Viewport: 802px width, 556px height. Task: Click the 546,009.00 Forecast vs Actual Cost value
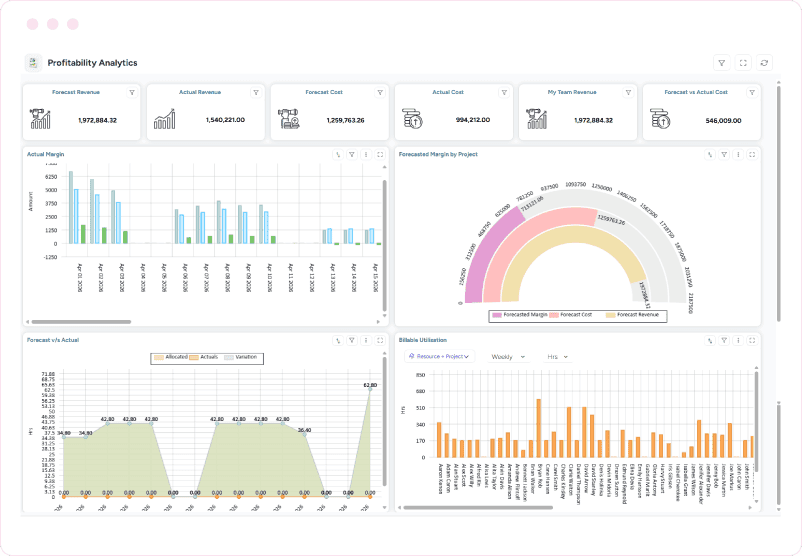[x=723, y=121]
